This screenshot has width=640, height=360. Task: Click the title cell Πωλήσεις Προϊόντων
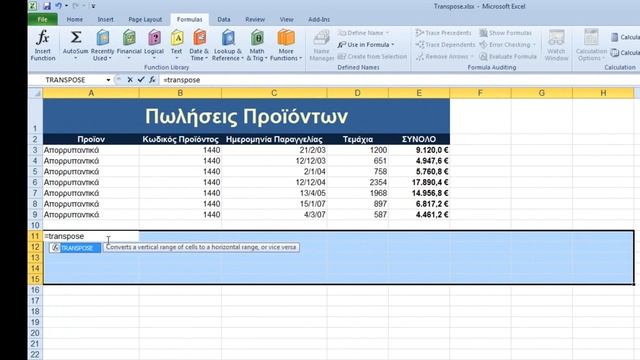pyautogui.click(x=247, y=116)
